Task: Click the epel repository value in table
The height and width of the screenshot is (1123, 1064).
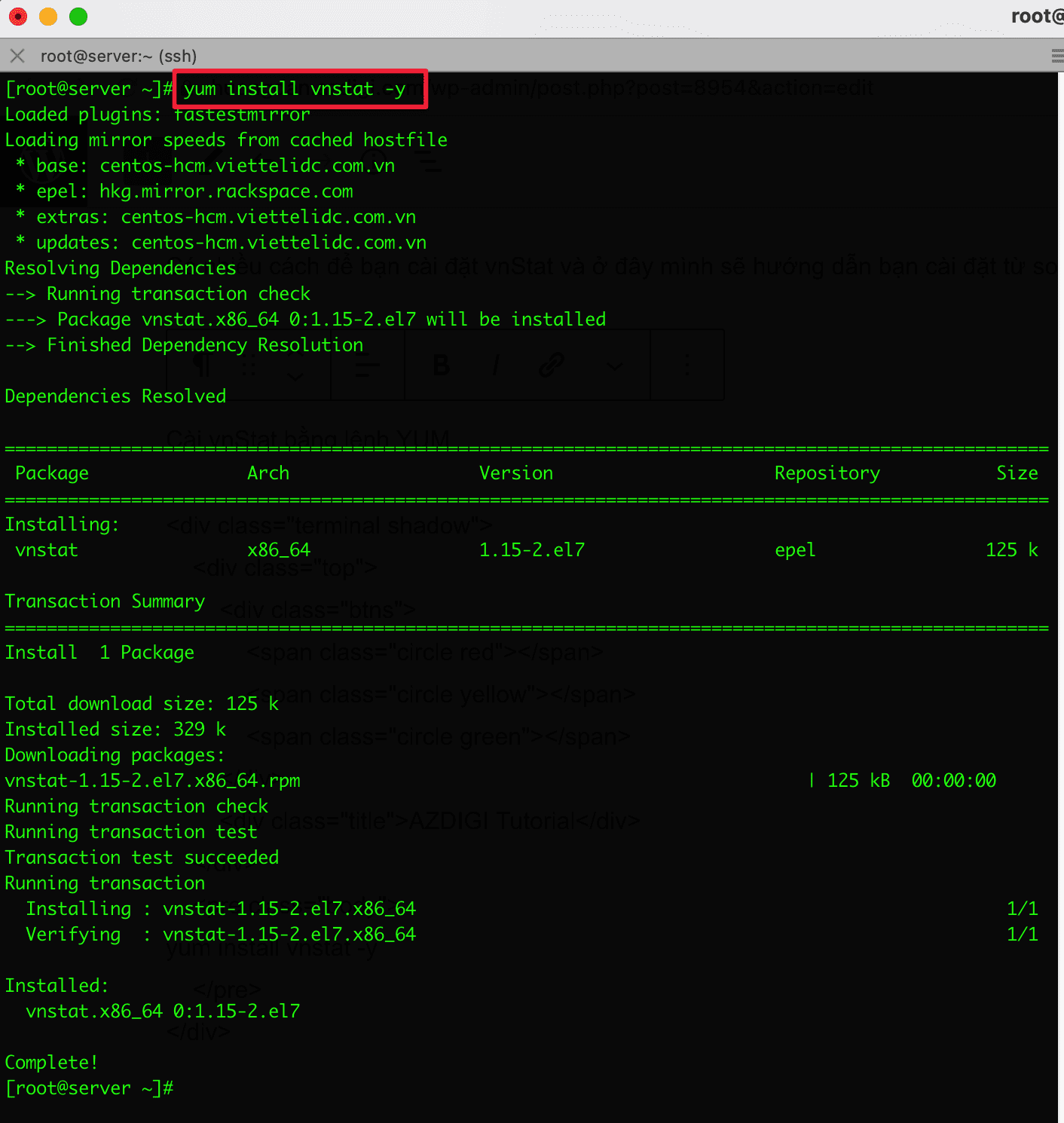Action: point(795,550)
